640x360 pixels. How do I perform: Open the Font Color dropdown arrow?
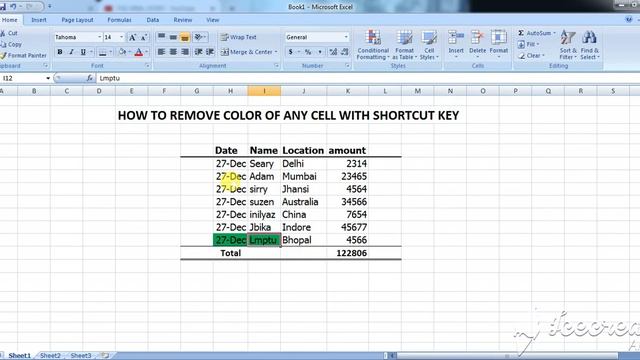pyautogui.click(x=147, y=52)
